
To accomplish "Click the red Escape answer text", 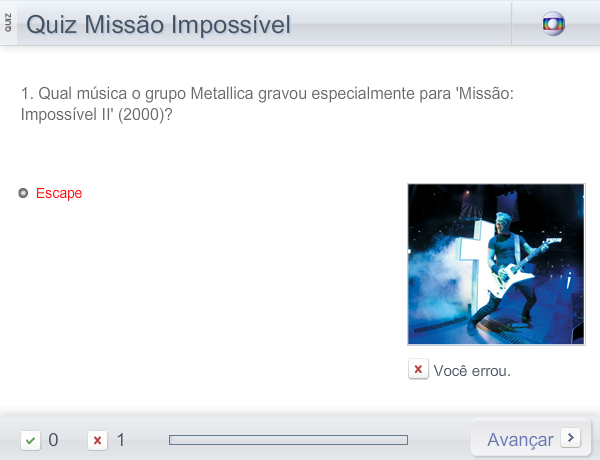I will (59, 193).
